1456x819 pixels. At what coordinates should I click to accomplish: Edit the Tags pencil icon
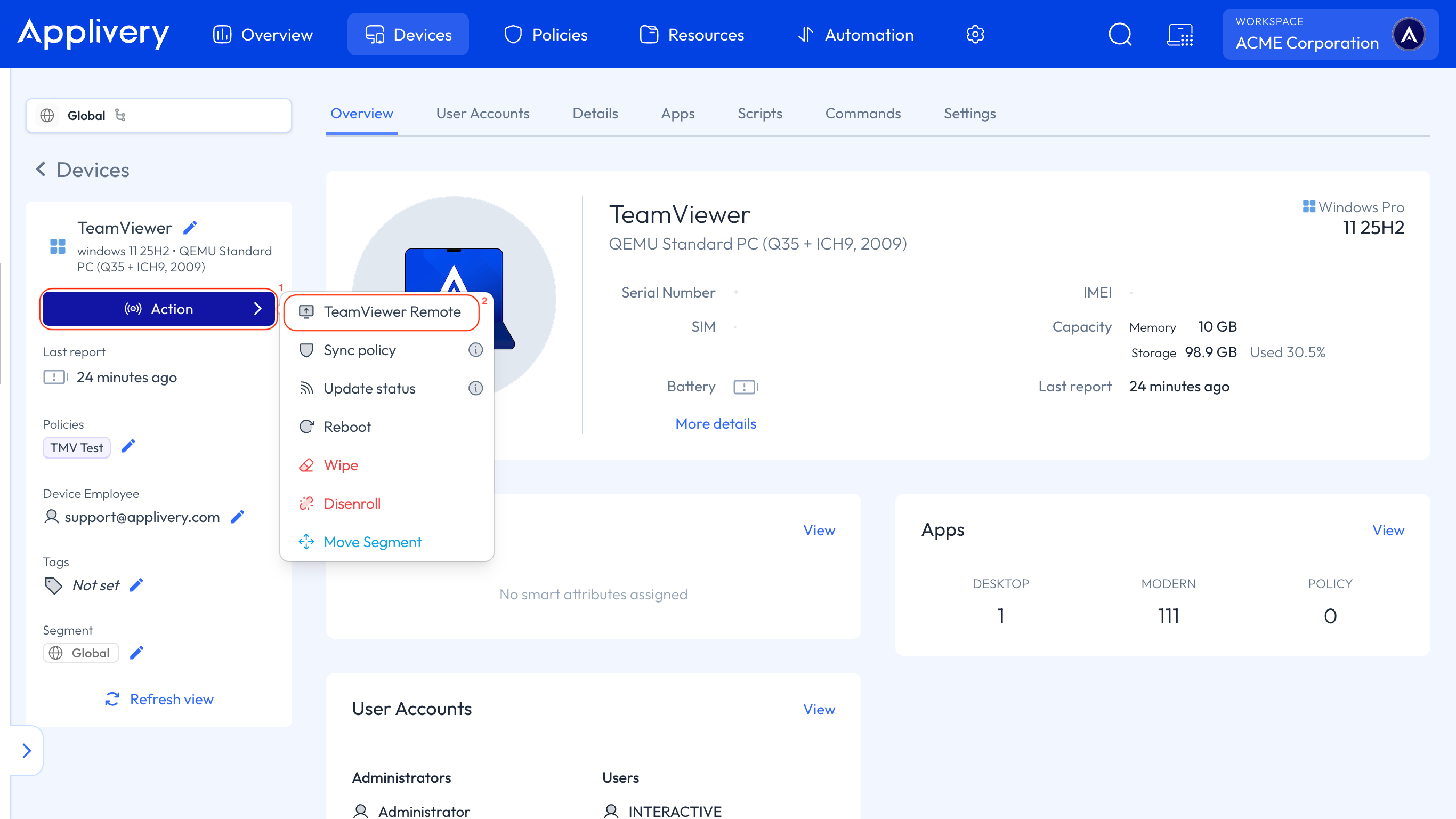tap(136, 585)
